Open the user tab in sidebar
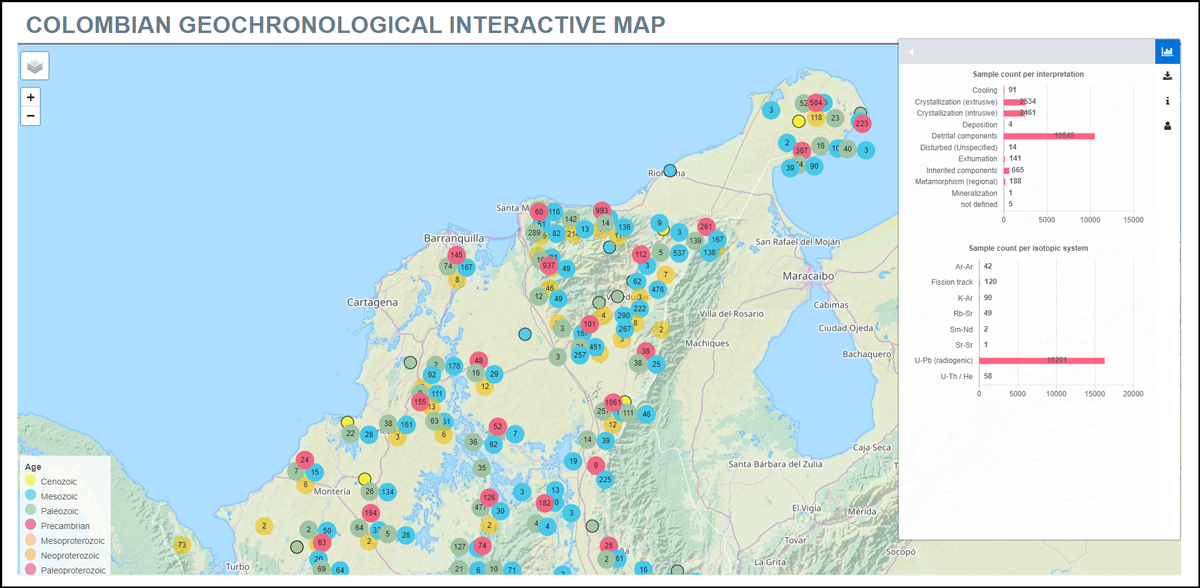Viewport: 1200px width, 588px height. pos(1167,126)
